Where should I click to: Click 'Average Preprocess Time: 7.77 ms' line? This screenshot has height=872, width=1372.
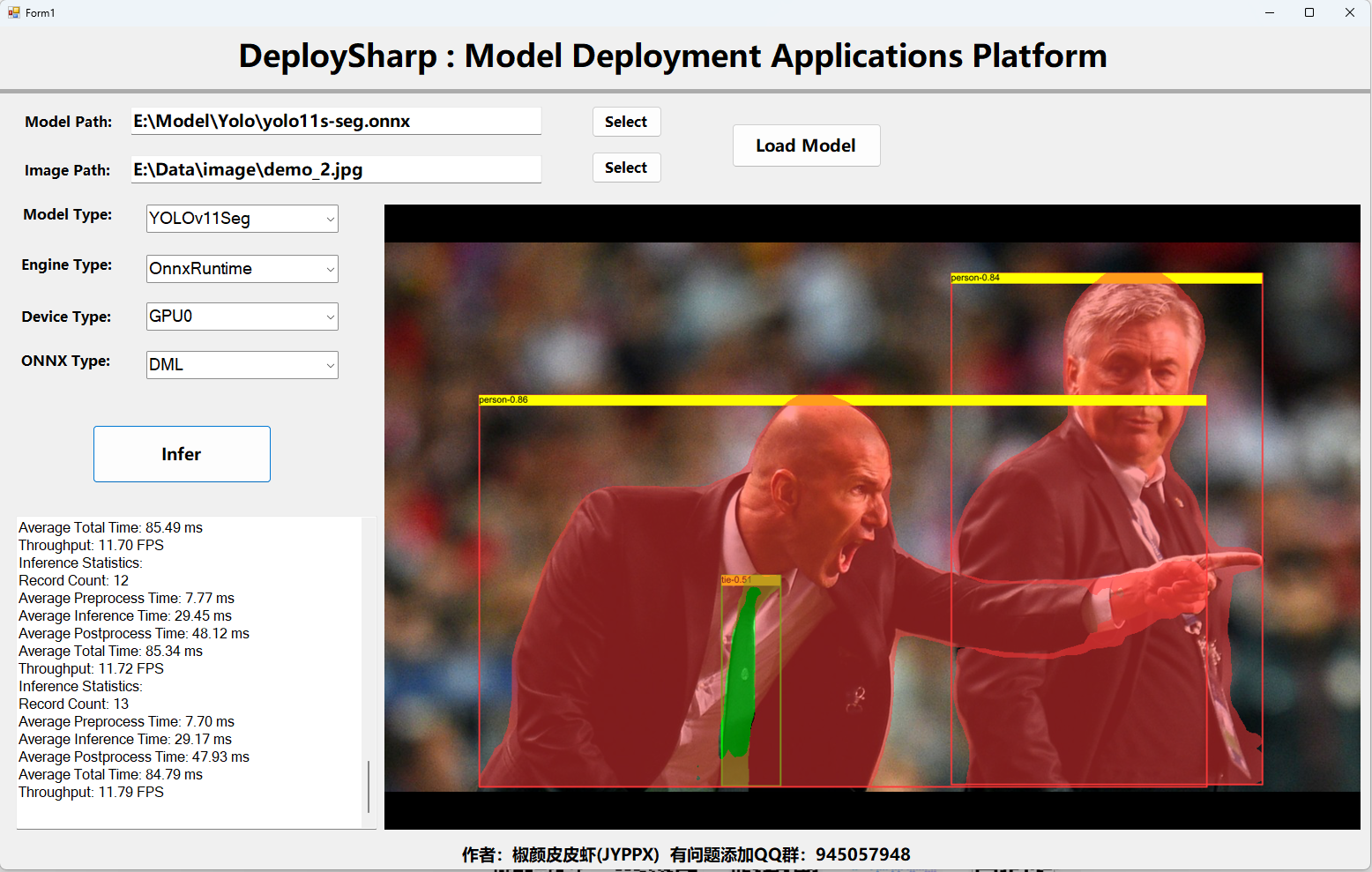[x=127, y=598]
